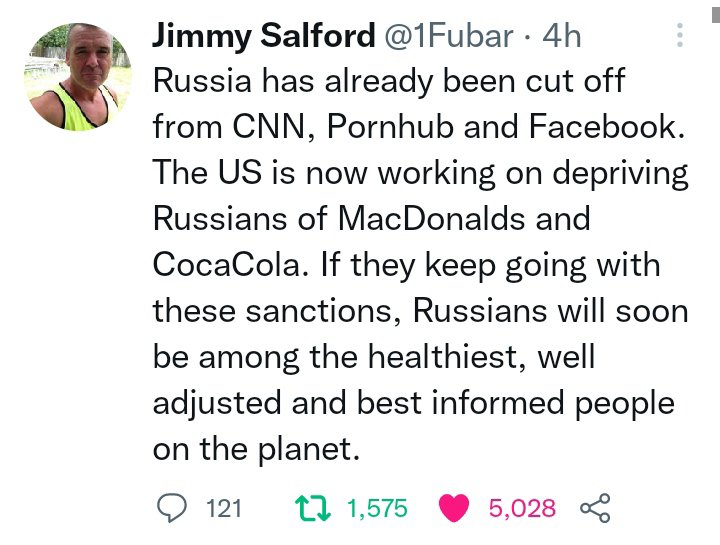Click the 121 replies count
The width and height of the screenshot is (720, 545).
(224, 508)
